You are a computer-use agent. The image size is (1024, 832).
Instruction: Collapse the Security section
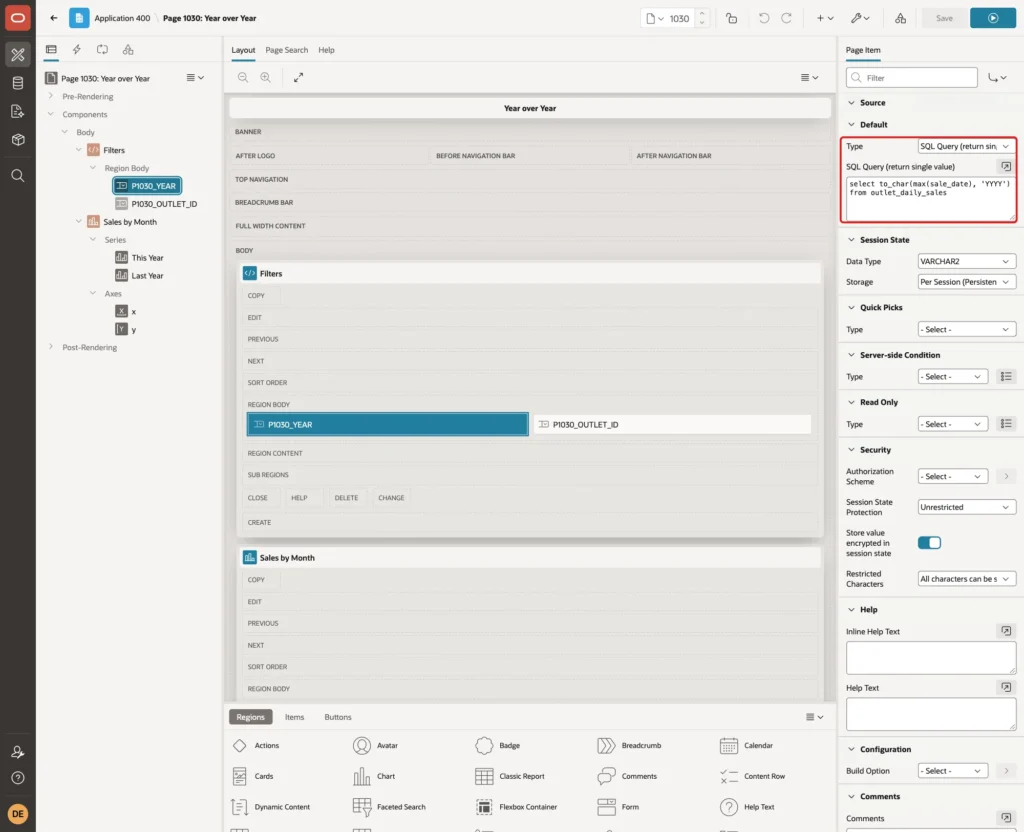851,450
